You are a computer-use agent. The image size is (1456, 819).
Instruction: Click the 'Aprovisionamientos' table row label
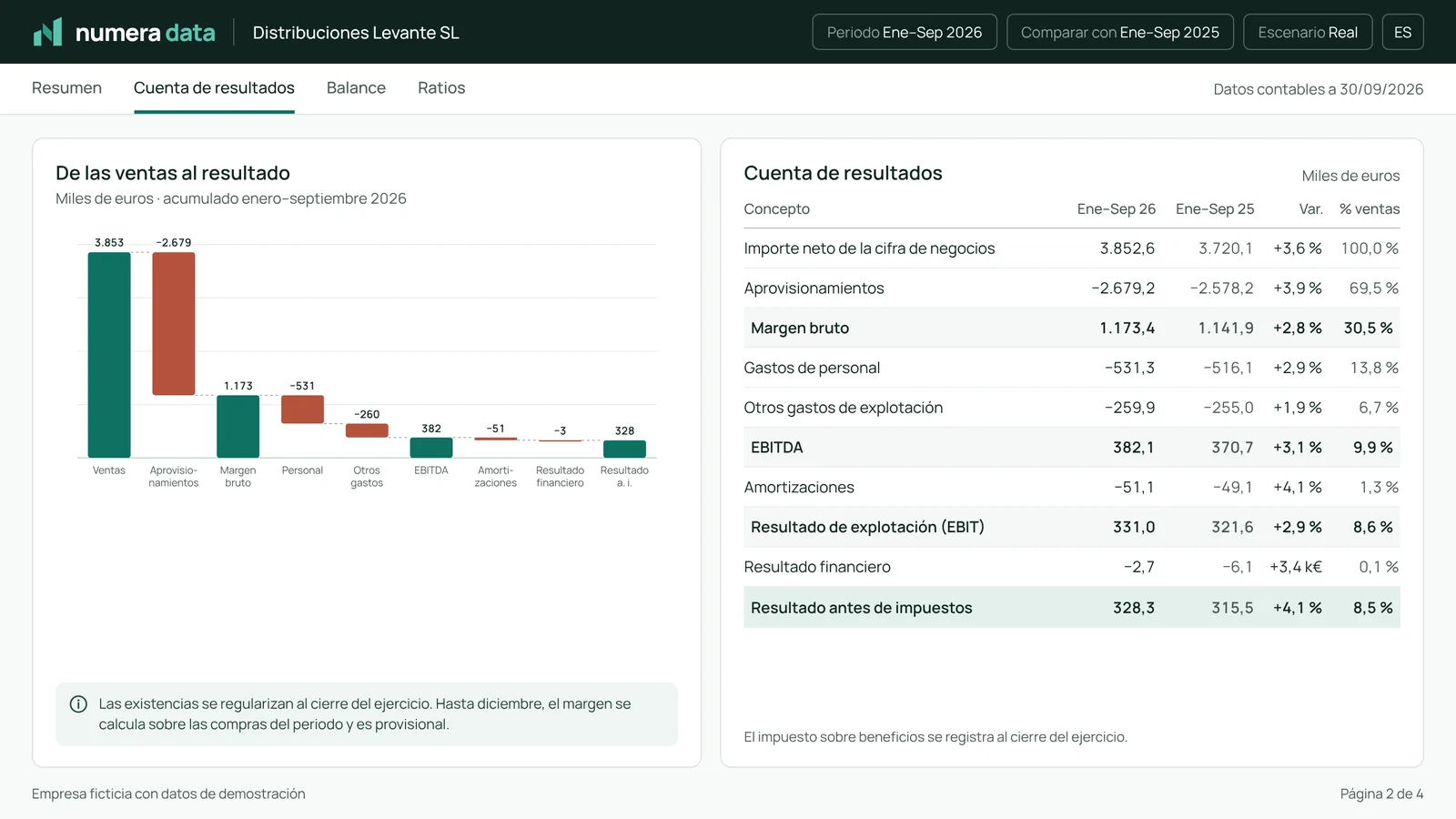tap(814, 288)
